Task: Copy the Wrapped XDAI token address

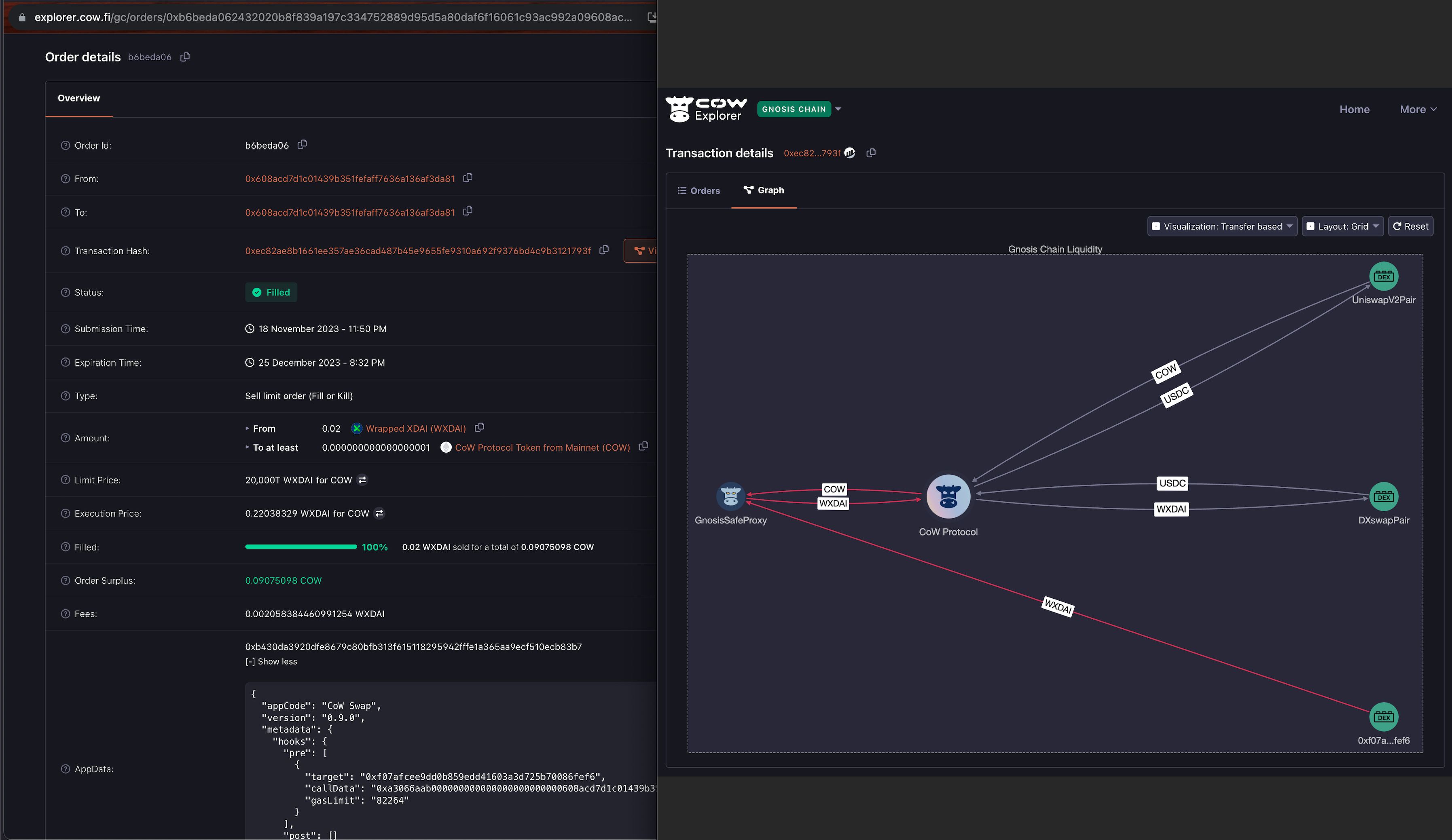Action: pyautogui.click(x=479, y=427)
